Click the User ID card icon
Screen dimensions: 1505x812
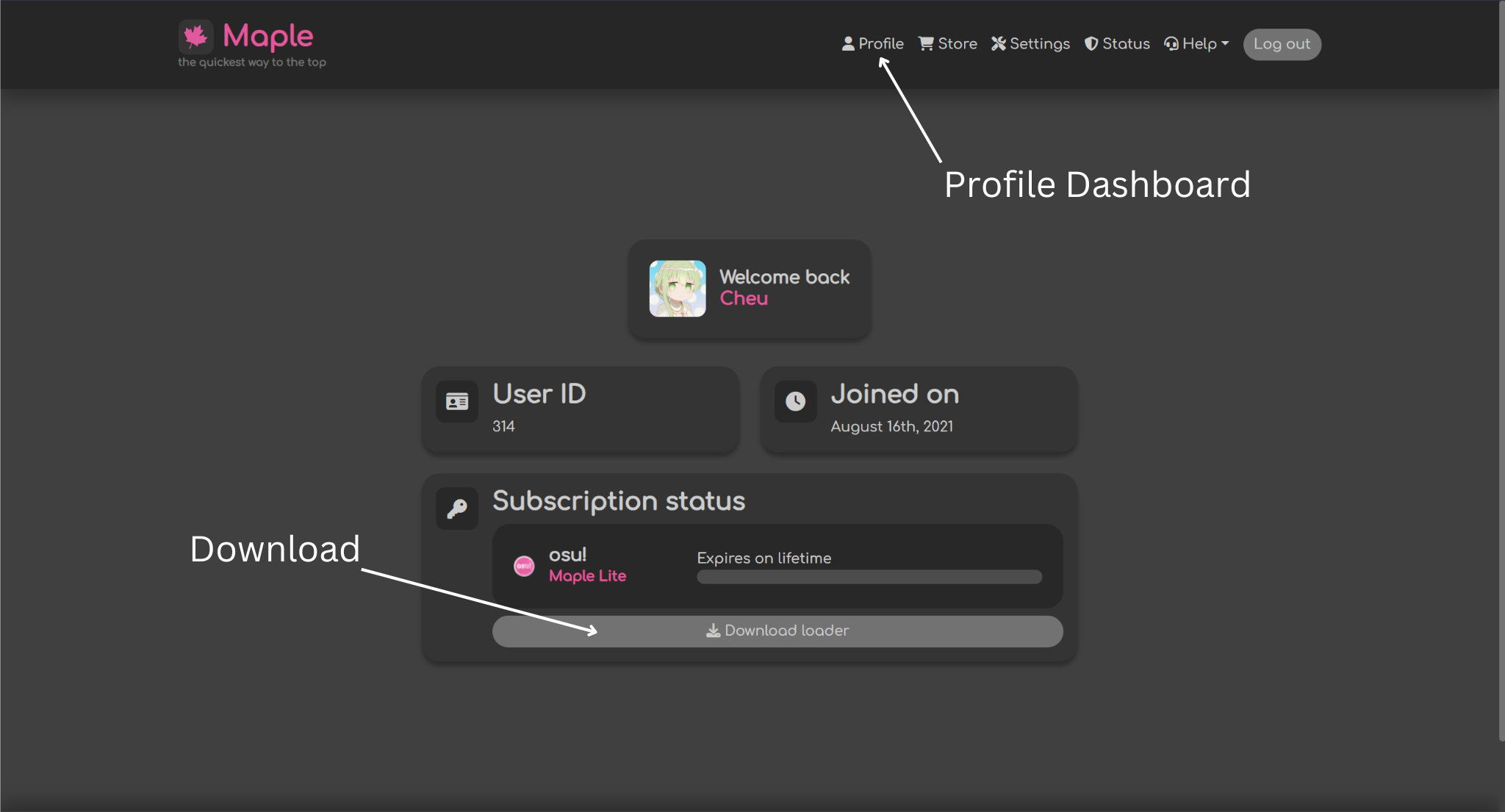pos(457,401)
